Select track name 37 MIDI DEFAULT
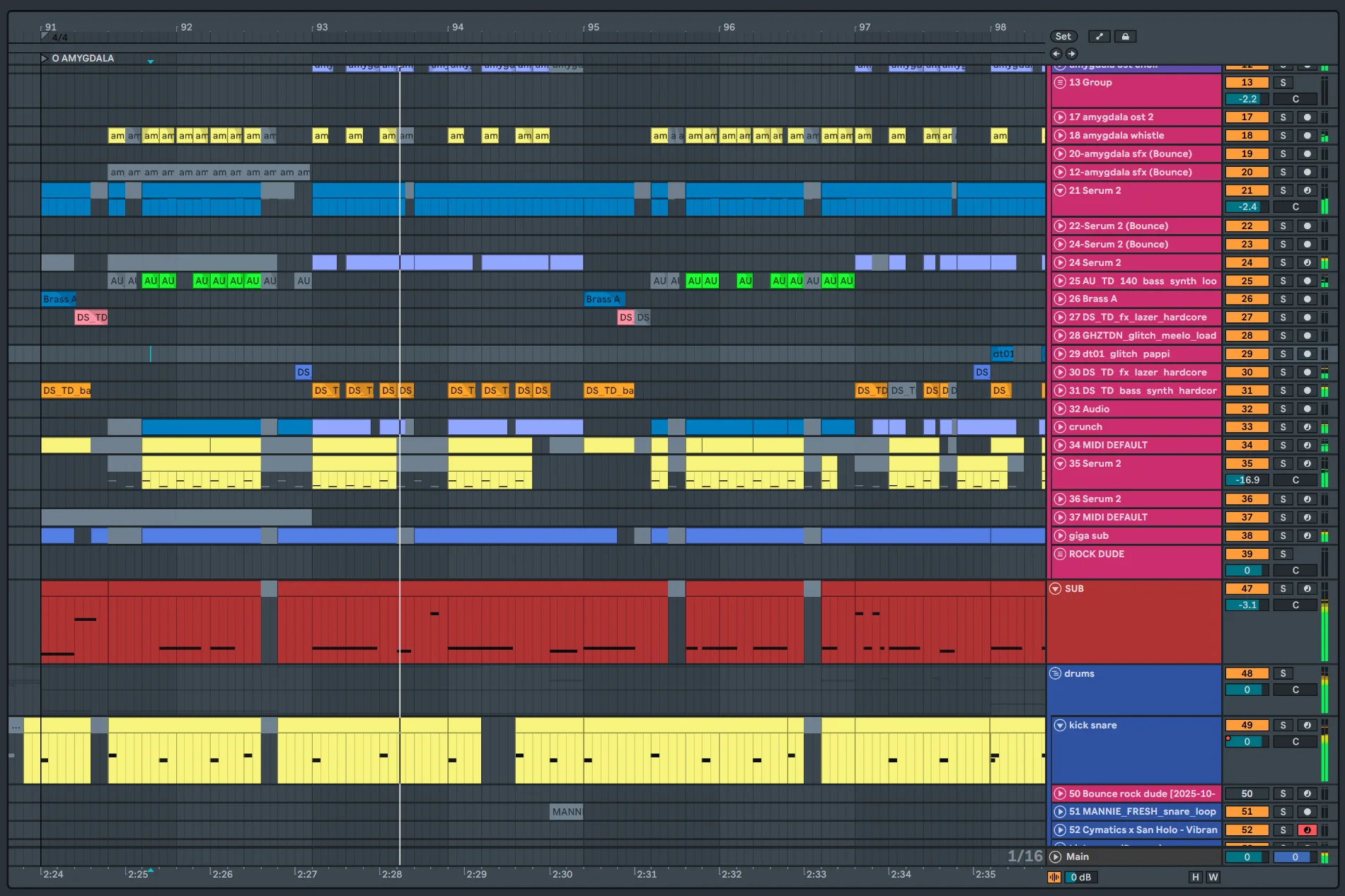 (1108, 518)
